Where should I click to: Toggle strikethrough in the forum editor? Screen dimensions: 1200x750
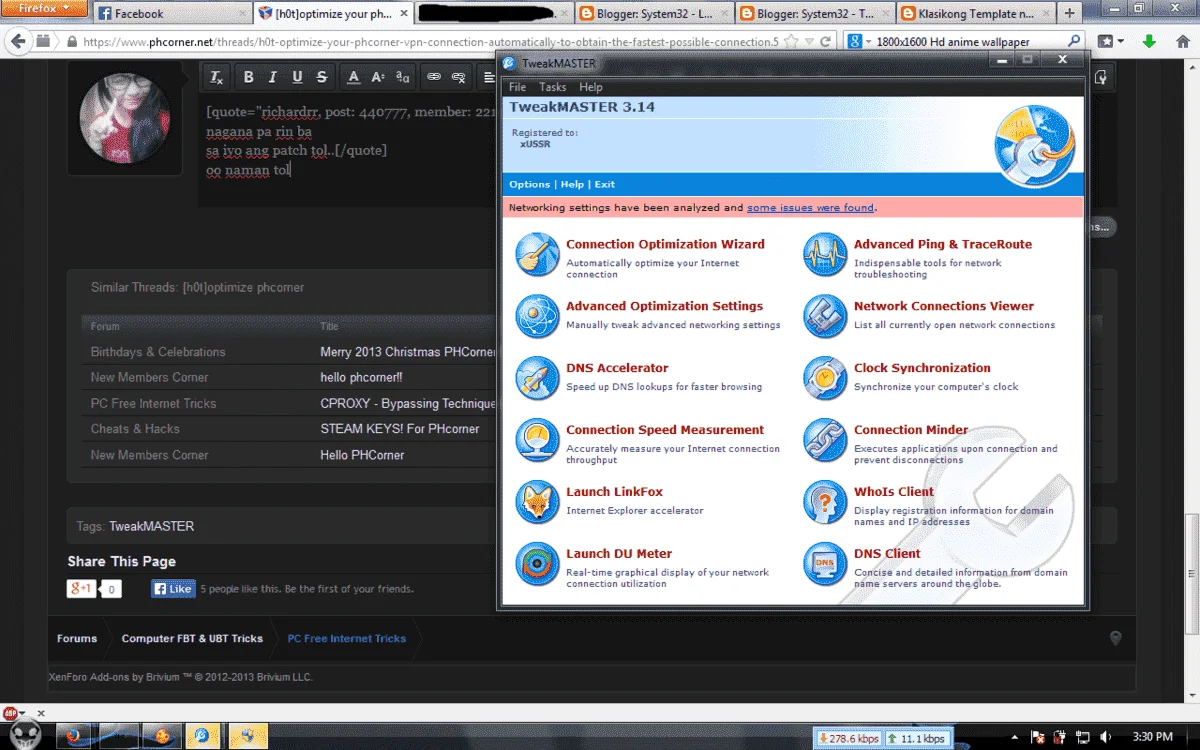tap(321, 77)
